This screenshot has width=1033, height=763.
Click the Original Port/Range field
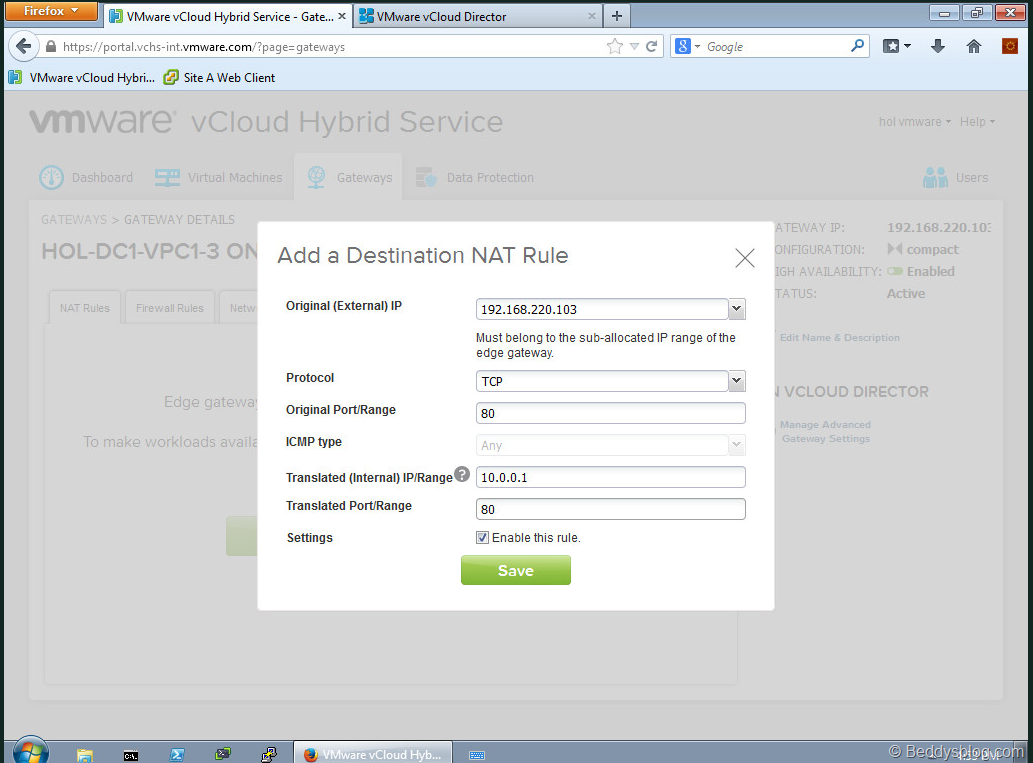[x=610, y=413]
